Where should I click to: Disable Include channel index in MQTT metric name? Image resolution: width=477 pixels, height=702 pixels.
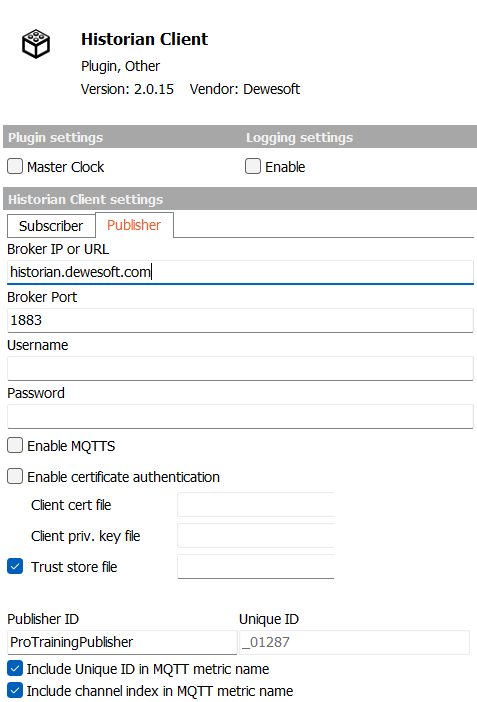pyautogui.click(x=15, y=690)
